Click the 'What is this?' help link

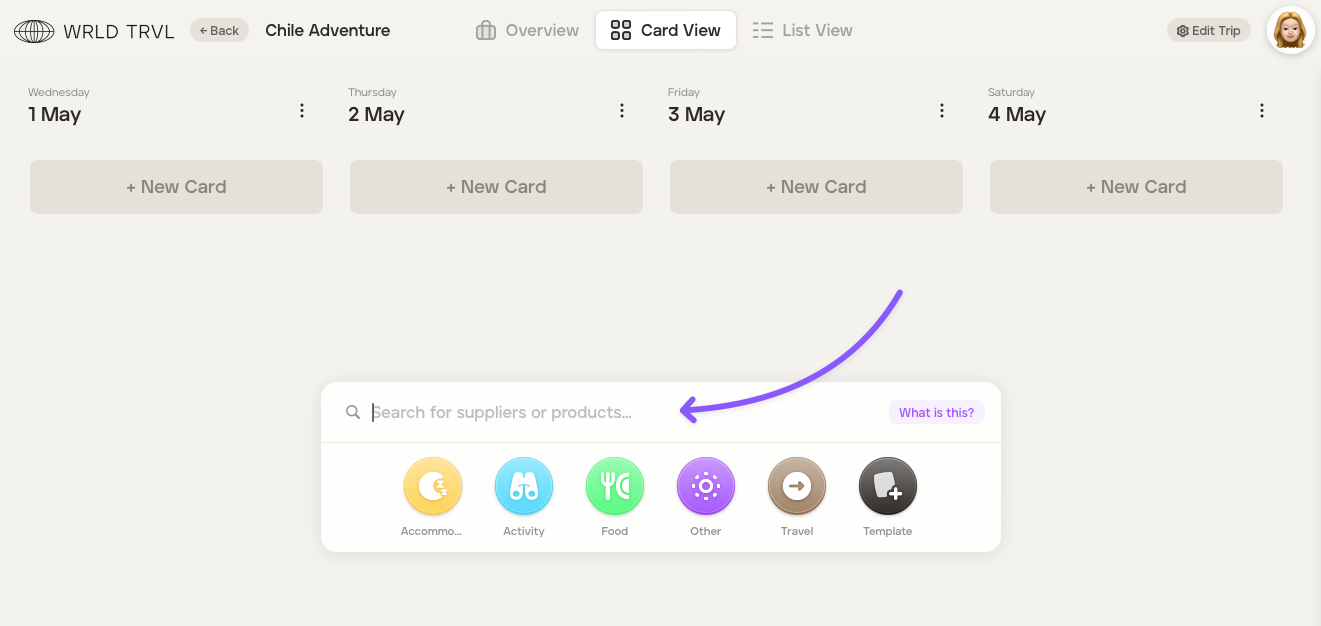coord(936,412)
